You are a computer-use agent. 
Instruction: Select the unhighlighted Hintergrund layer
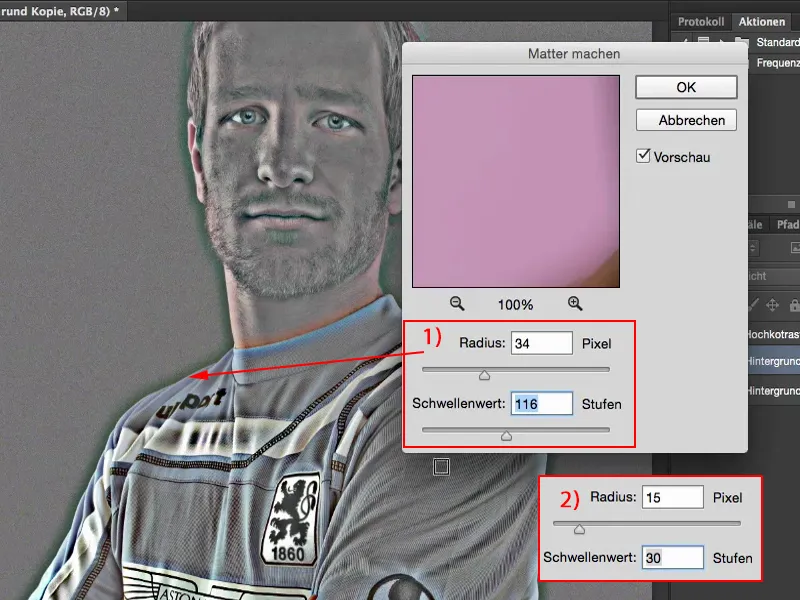[x=774, y=391]
